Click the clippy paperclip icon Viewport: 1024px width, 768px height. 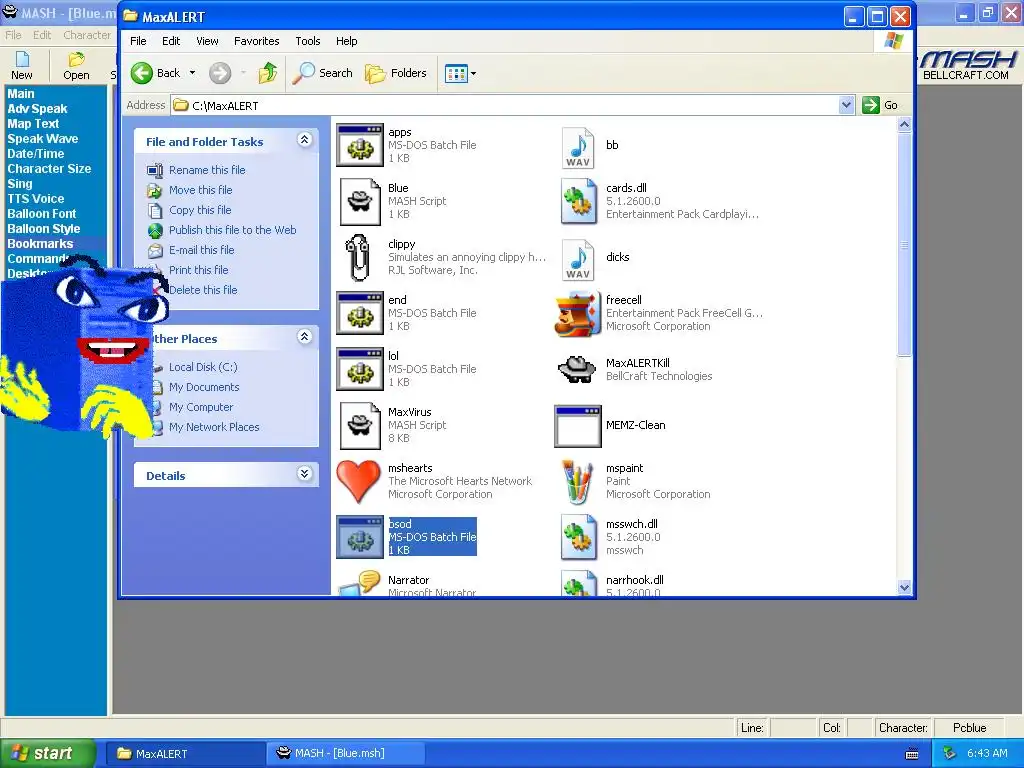tap(358, 257)
